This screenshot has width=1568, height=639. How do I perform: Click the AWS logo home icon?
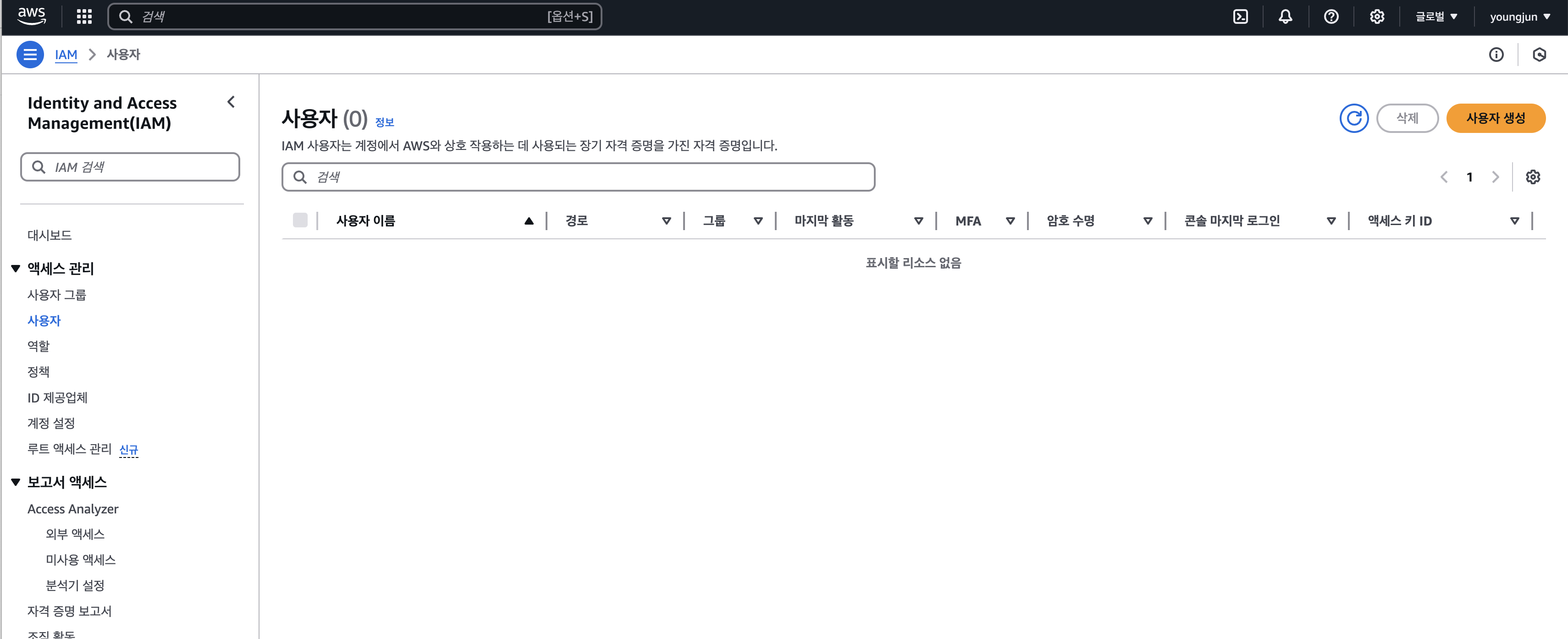click(32, 17)
